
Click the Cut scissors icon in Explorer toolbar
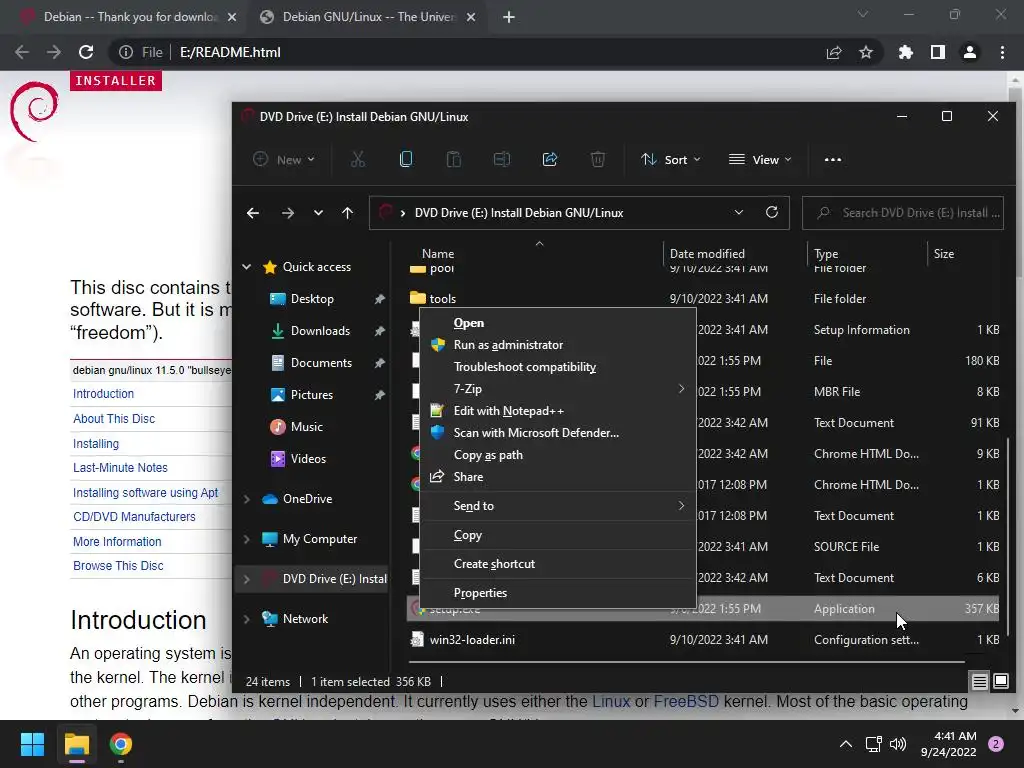[x=358, y=159]
